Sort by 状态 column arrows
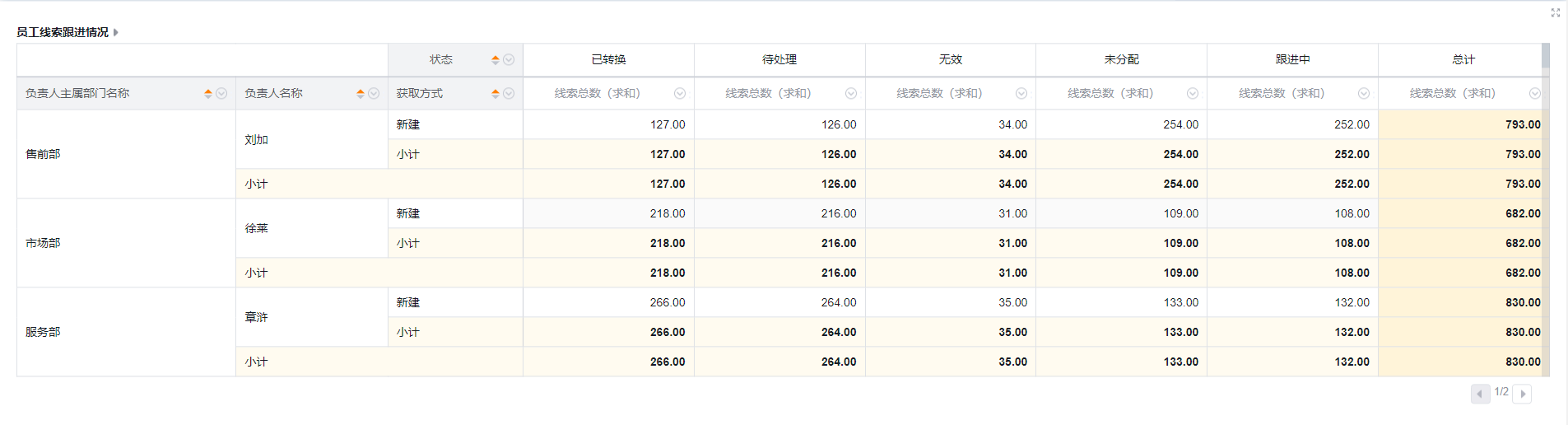This screenshot has height=425, width=1568. 496,60
